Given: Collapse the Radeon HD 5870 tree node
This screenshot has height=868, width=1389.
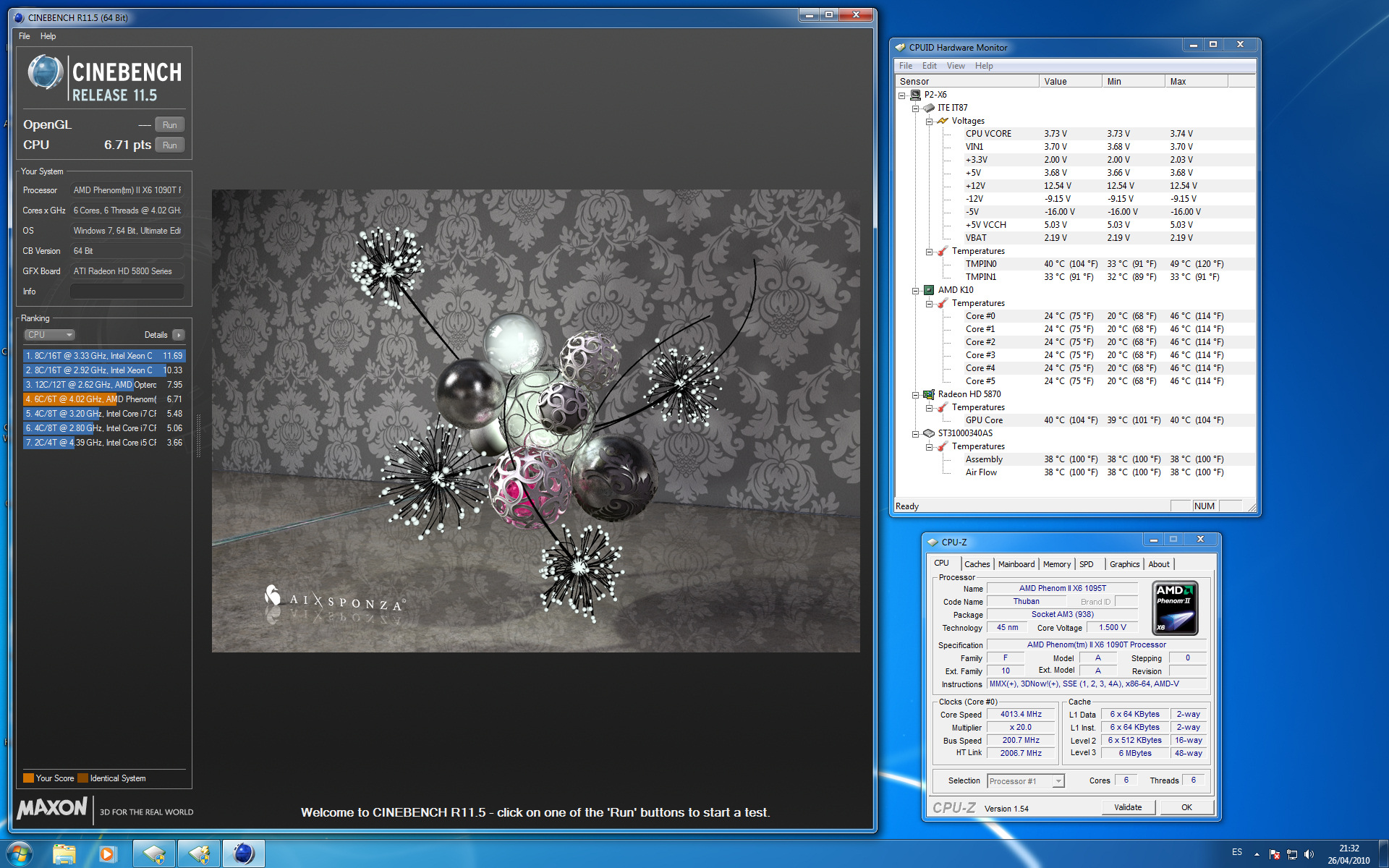Looking at the screenshot, I should click(915, 395).
